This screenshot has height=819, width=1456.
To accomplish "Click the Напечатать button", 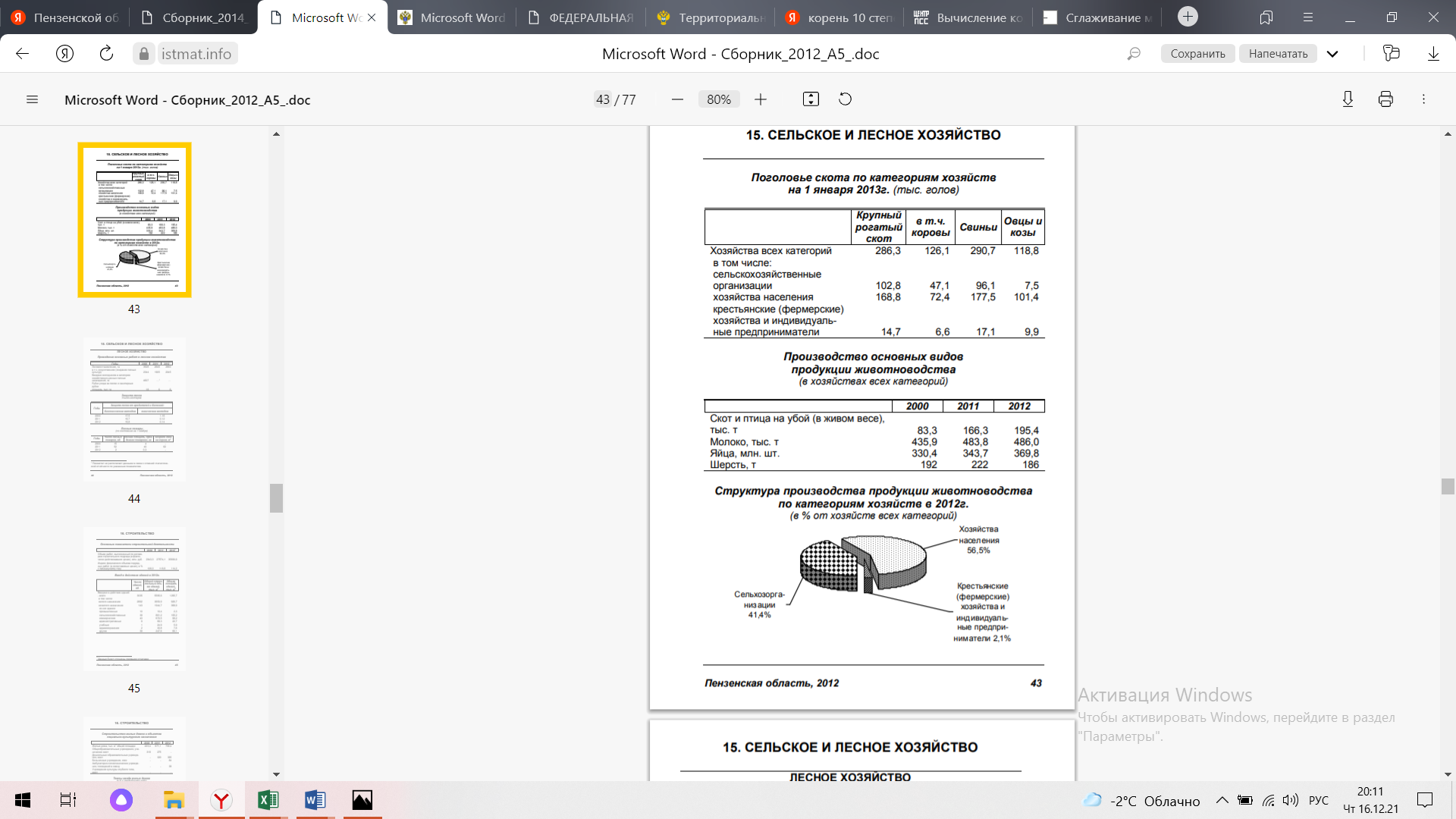I will [x=1278, y=54].
